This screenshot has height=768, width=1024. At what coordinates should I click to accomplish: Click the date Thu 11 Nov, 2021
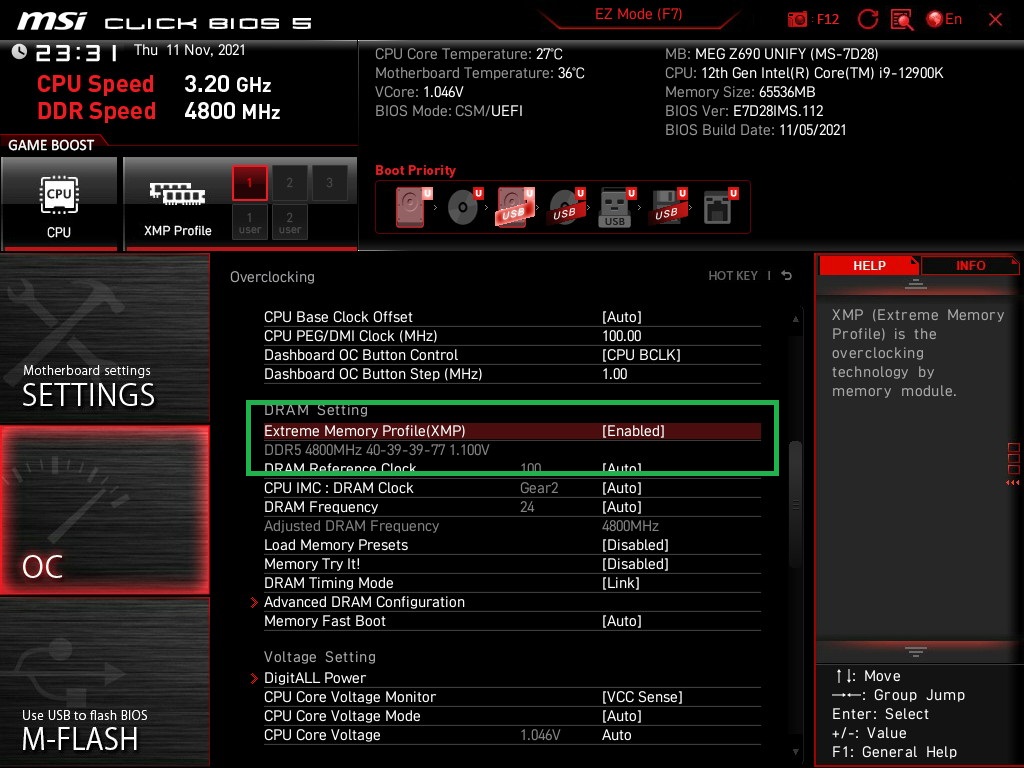pos(189,50)
